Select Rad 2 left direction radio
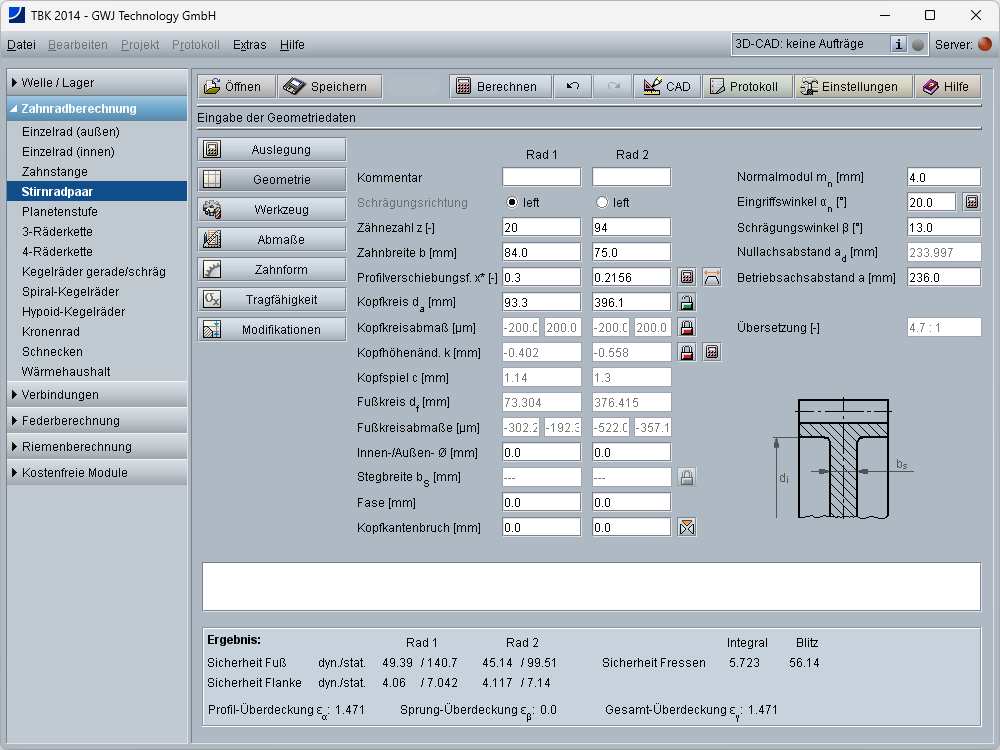Screen dimensions: 1000x750 click(602, 202)
